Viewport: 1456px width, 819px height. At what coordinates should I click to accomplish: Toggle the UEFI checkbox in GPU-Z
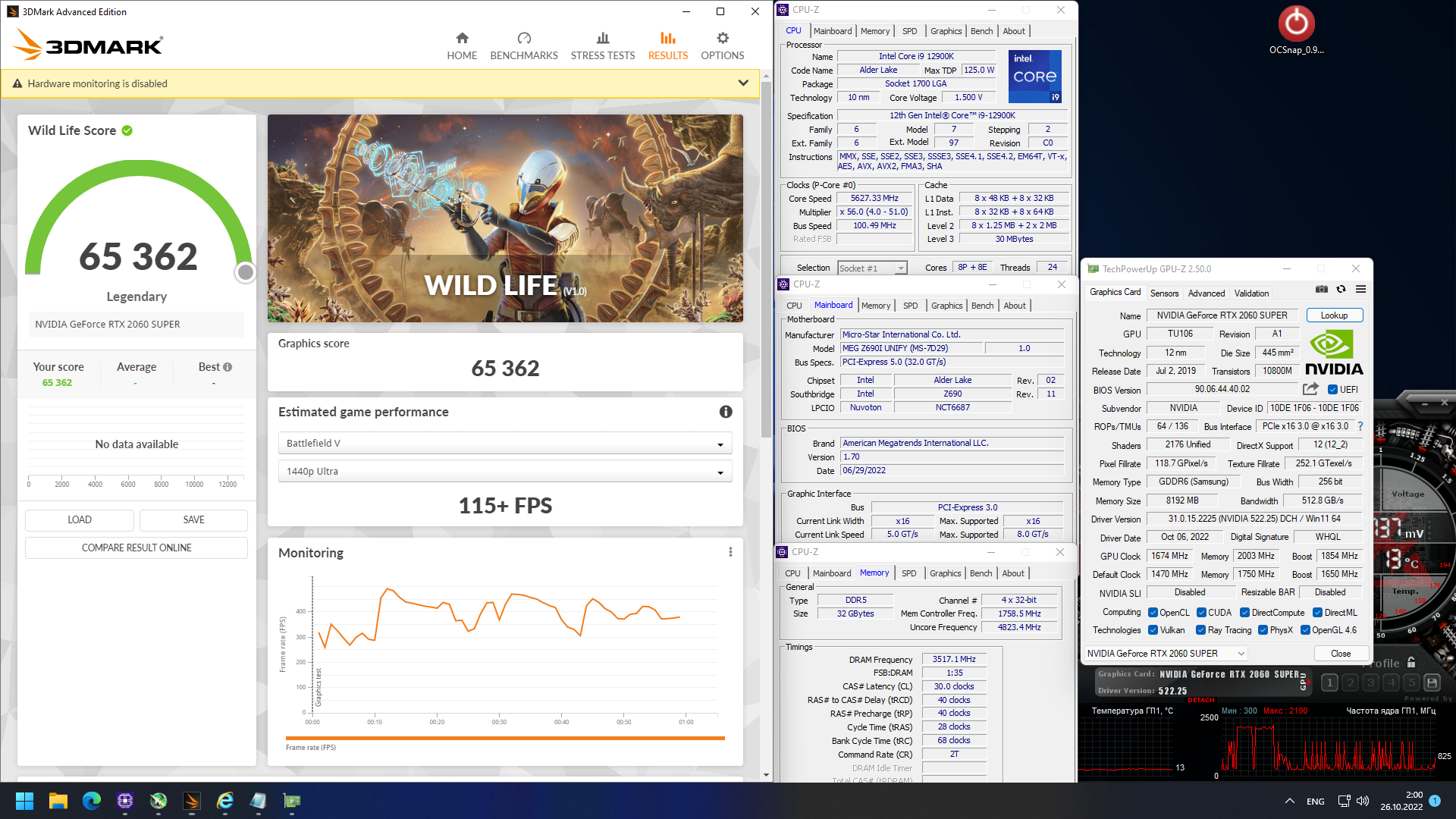1332,390
